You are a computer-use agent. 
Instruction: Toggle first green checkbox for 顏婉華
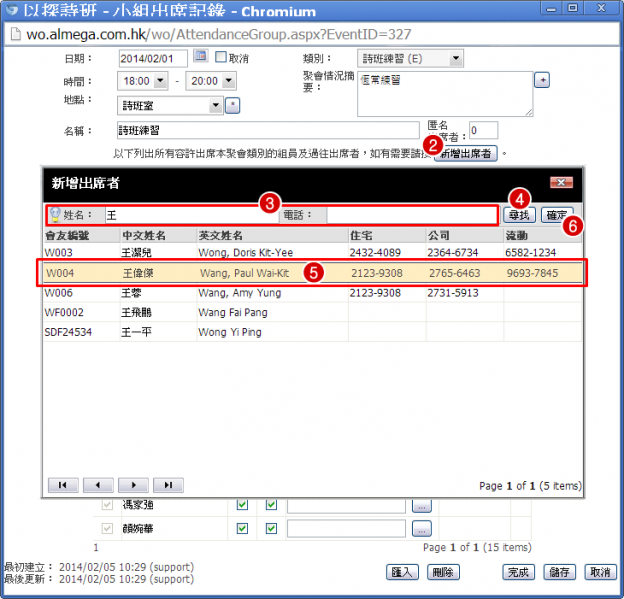242,529
